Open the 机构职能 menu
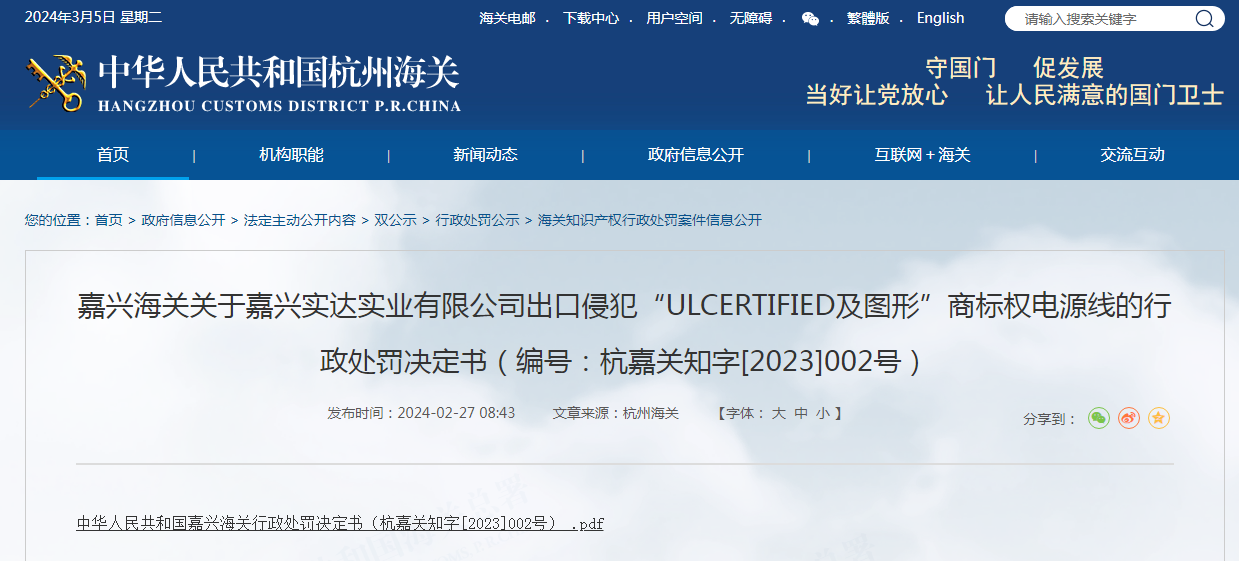The width and height of the screenshot is (1239, 561). click(x=291, y=155)
